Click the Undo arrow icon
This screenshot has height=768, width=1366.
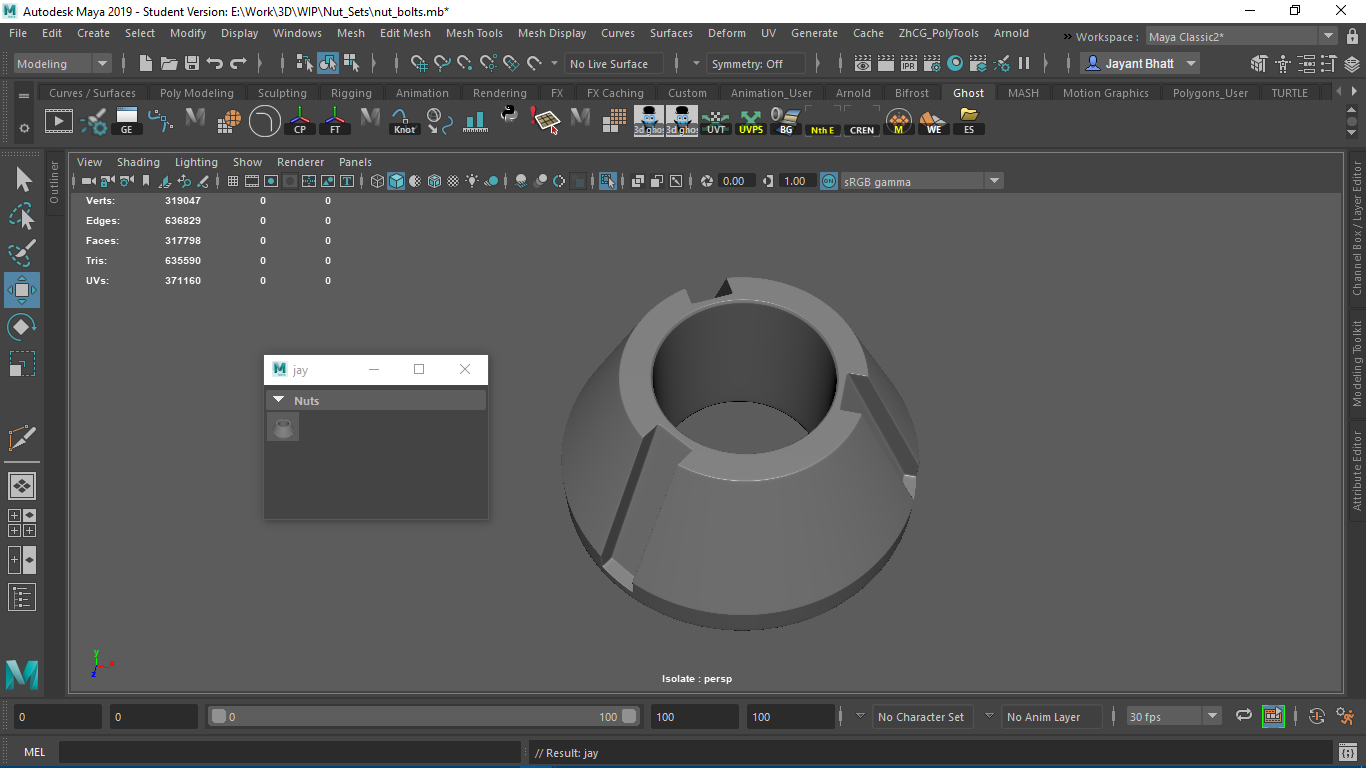(215, 63)
